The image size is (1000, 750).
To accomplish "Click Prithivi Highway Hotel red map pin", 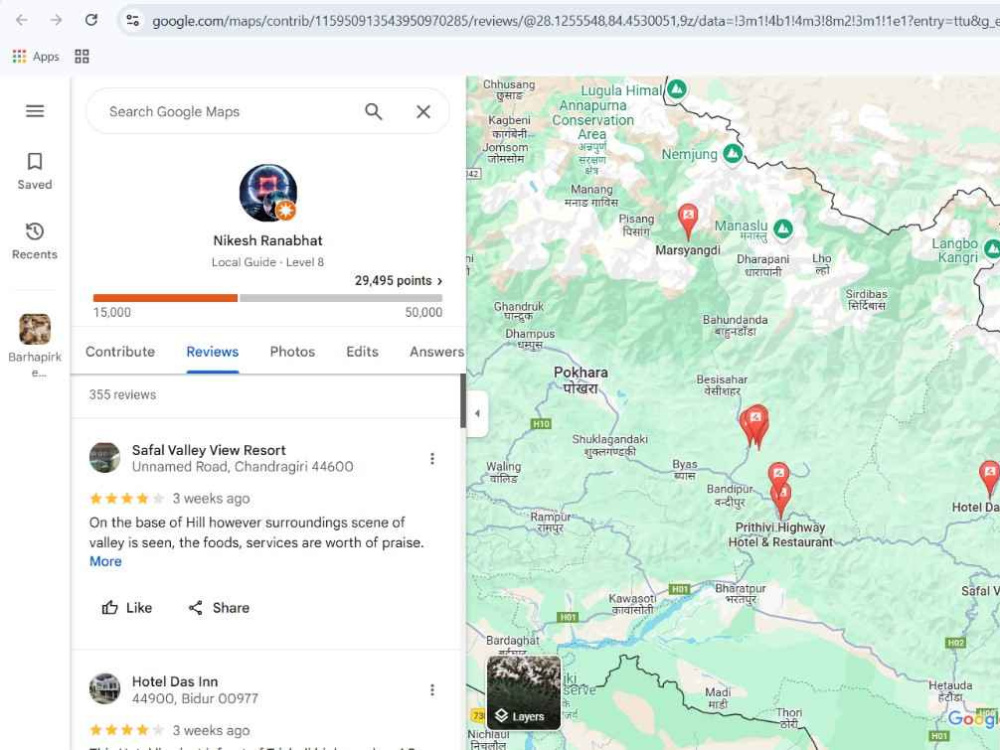I will point(780,494).
